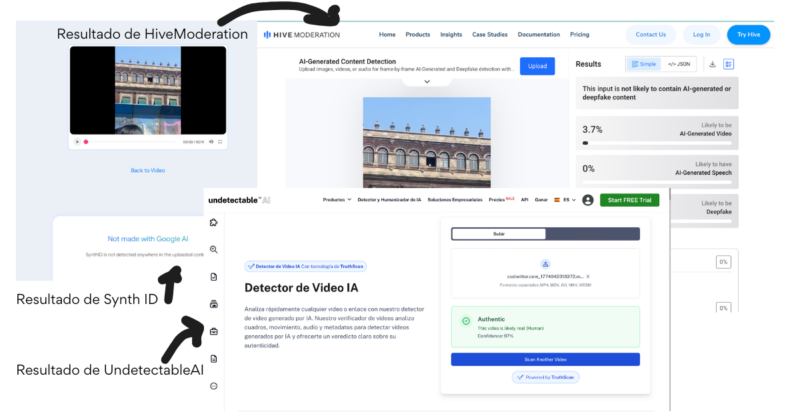800x420 pixels.
Task: Open API link in undetectable navigation
Action: tap(524, 200)
